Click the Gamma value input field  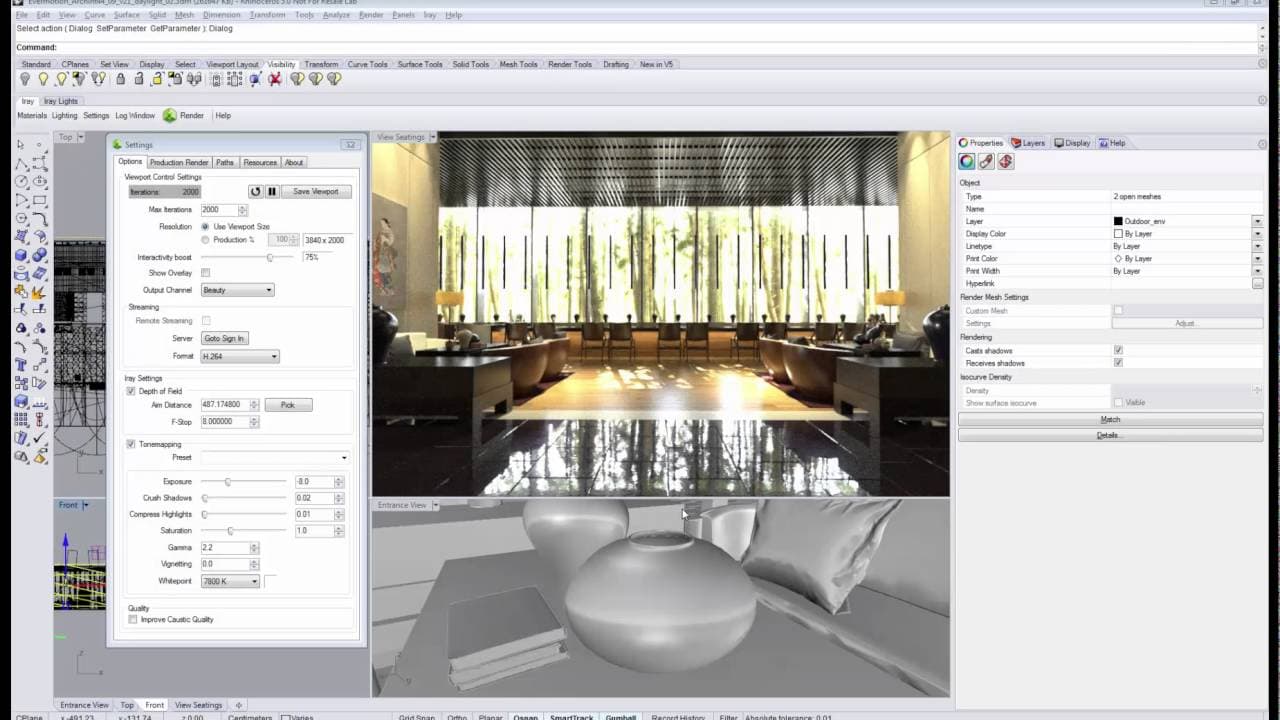pos(225,548)
